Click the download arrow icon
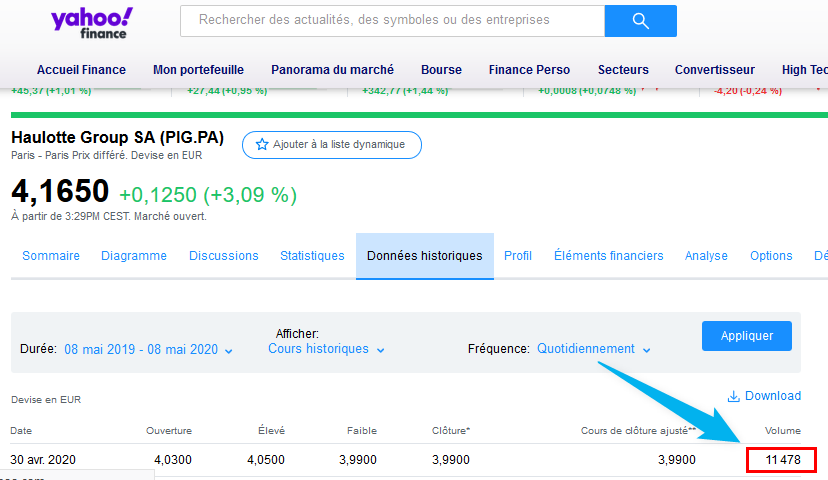The height and width of the screenshot is (480, 828). coord(734,396)
